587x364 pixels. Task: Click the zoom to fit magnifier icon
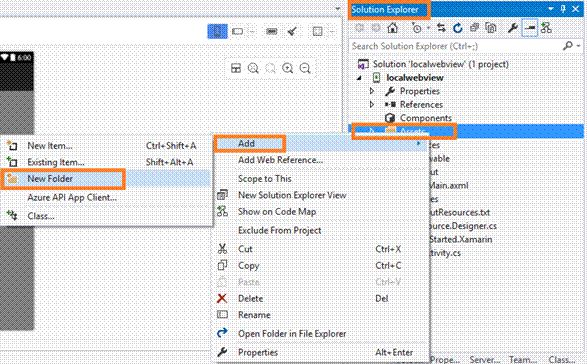coord(253,68)
